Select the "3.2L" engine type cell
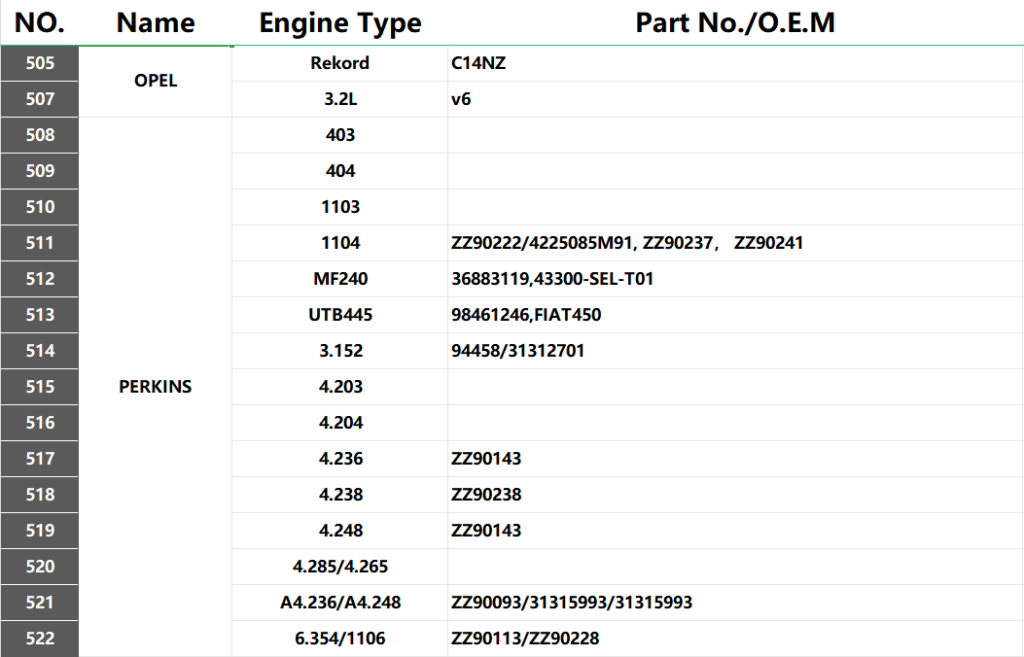The width and height of the screenshot is (1024, 657). tap(340, 99)
